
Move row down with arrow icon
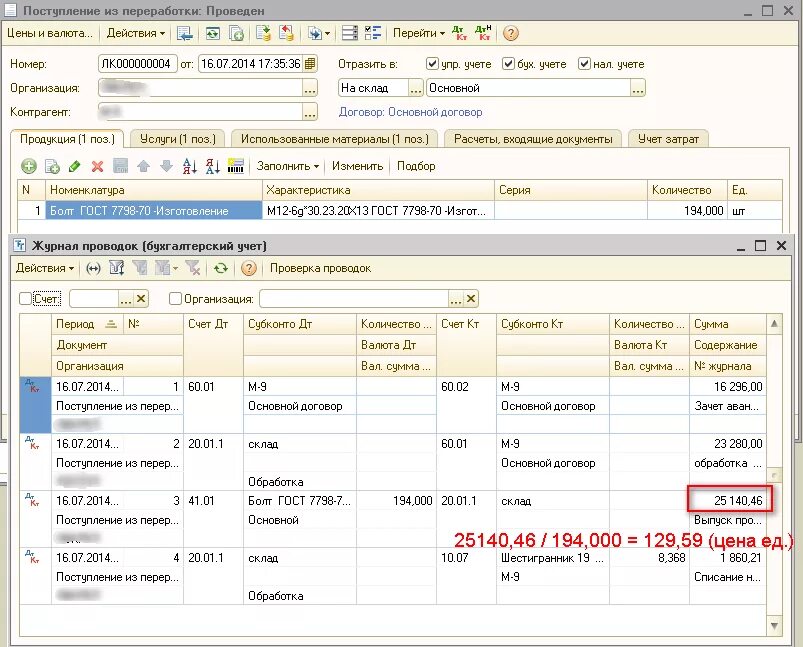point(166,166)
